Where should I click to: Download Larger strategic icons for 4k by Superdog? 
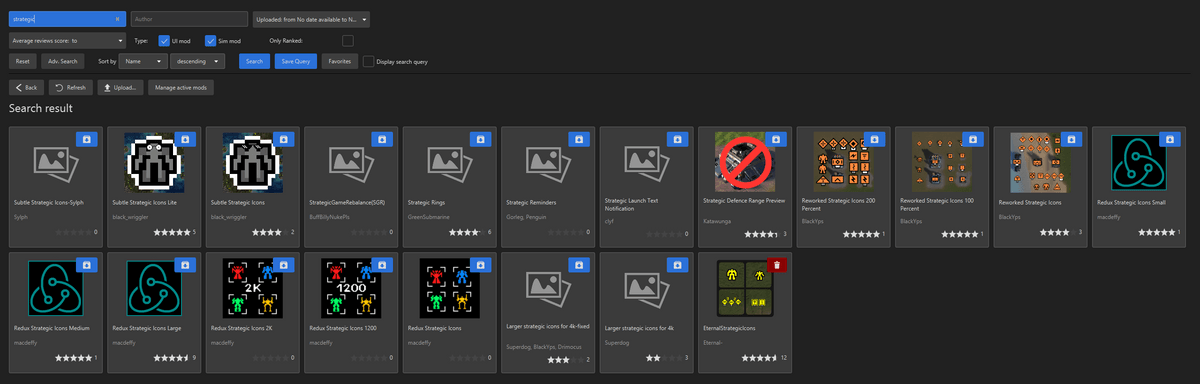coord(678,264)
